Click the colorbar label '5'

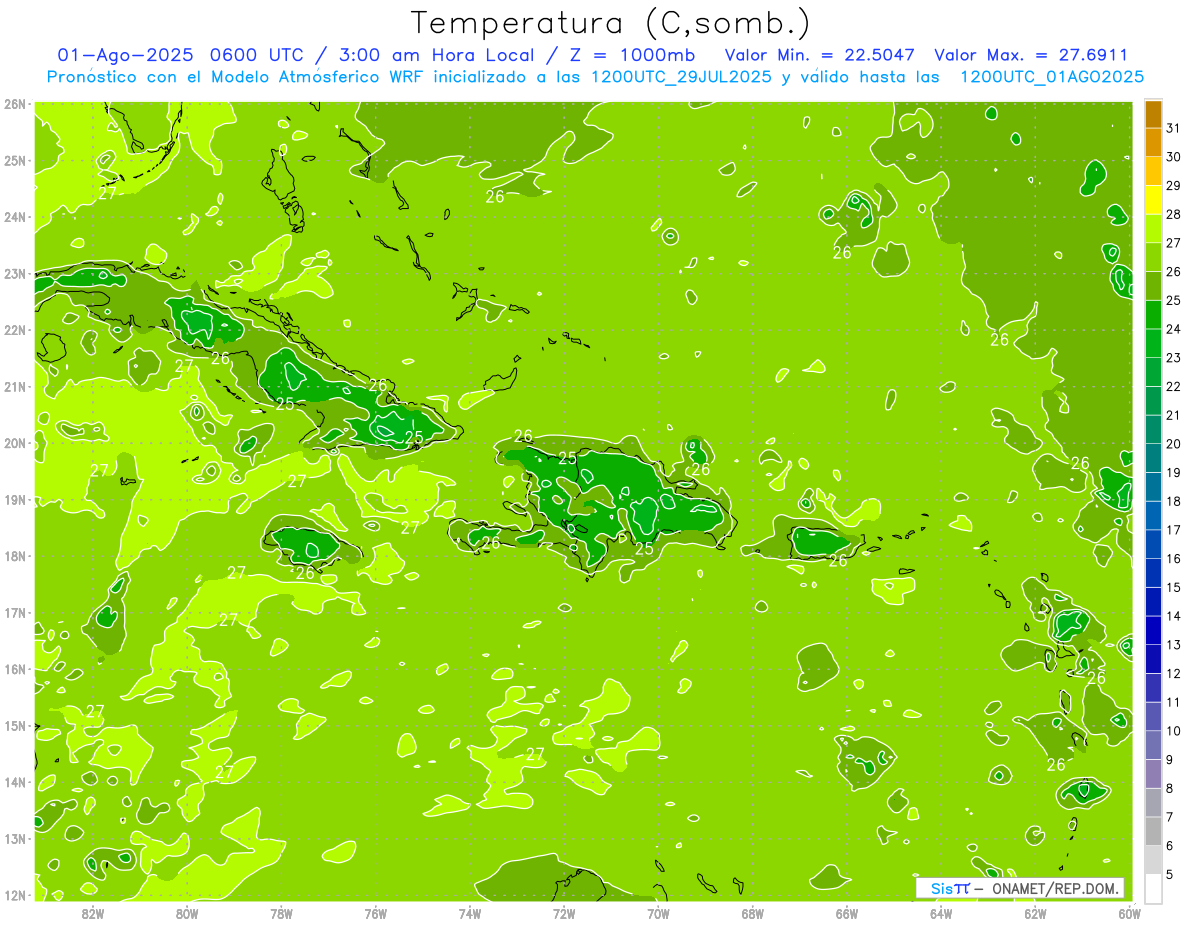(x=1170, y=874)
